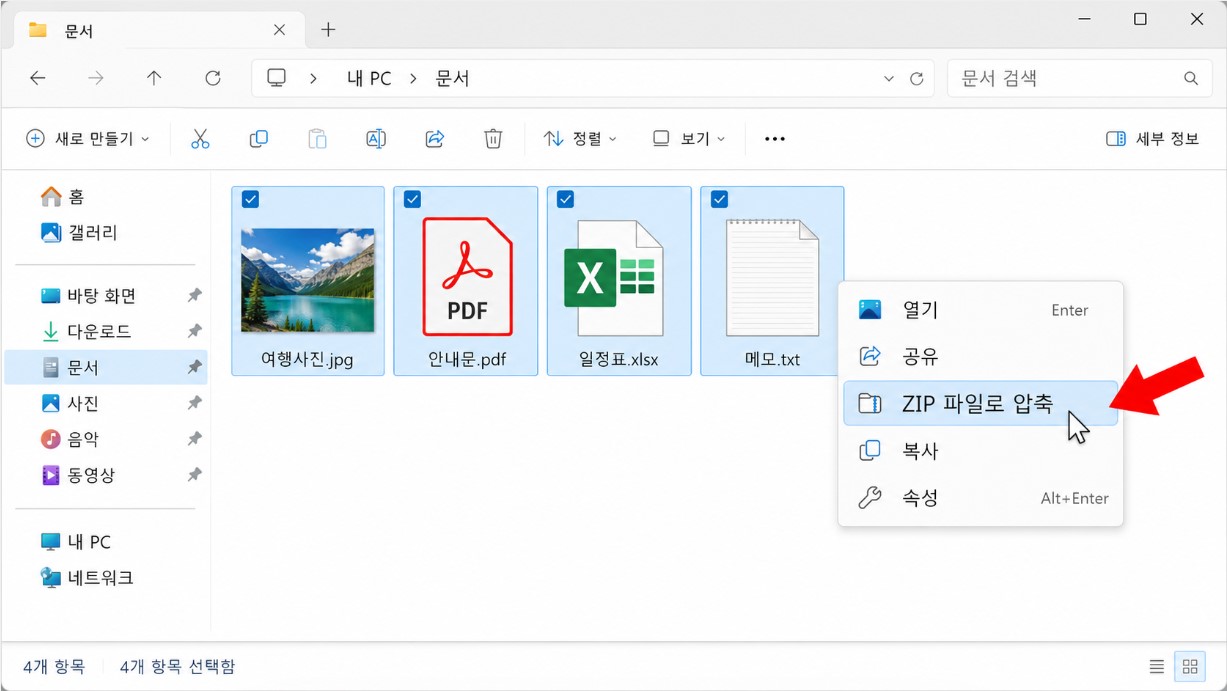
Task: Click the refresh icon inside address bar
Action: [916, 78]
